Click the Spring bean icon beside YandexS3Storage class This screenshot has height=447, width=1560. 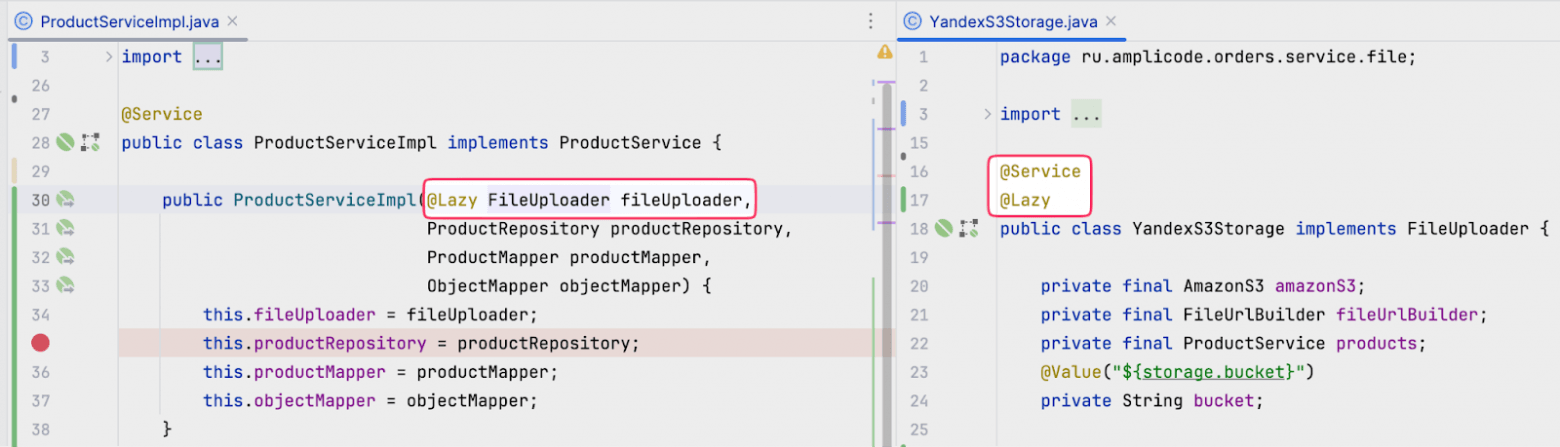(x=944, y=229)
